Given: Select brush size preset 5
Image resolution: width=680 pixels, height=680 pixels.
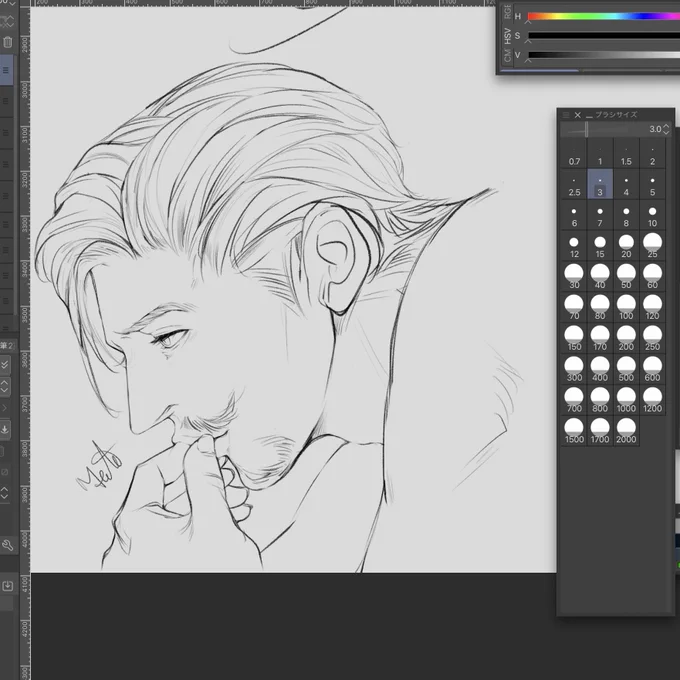Looking at the screenshot, I should coord(652,185).
